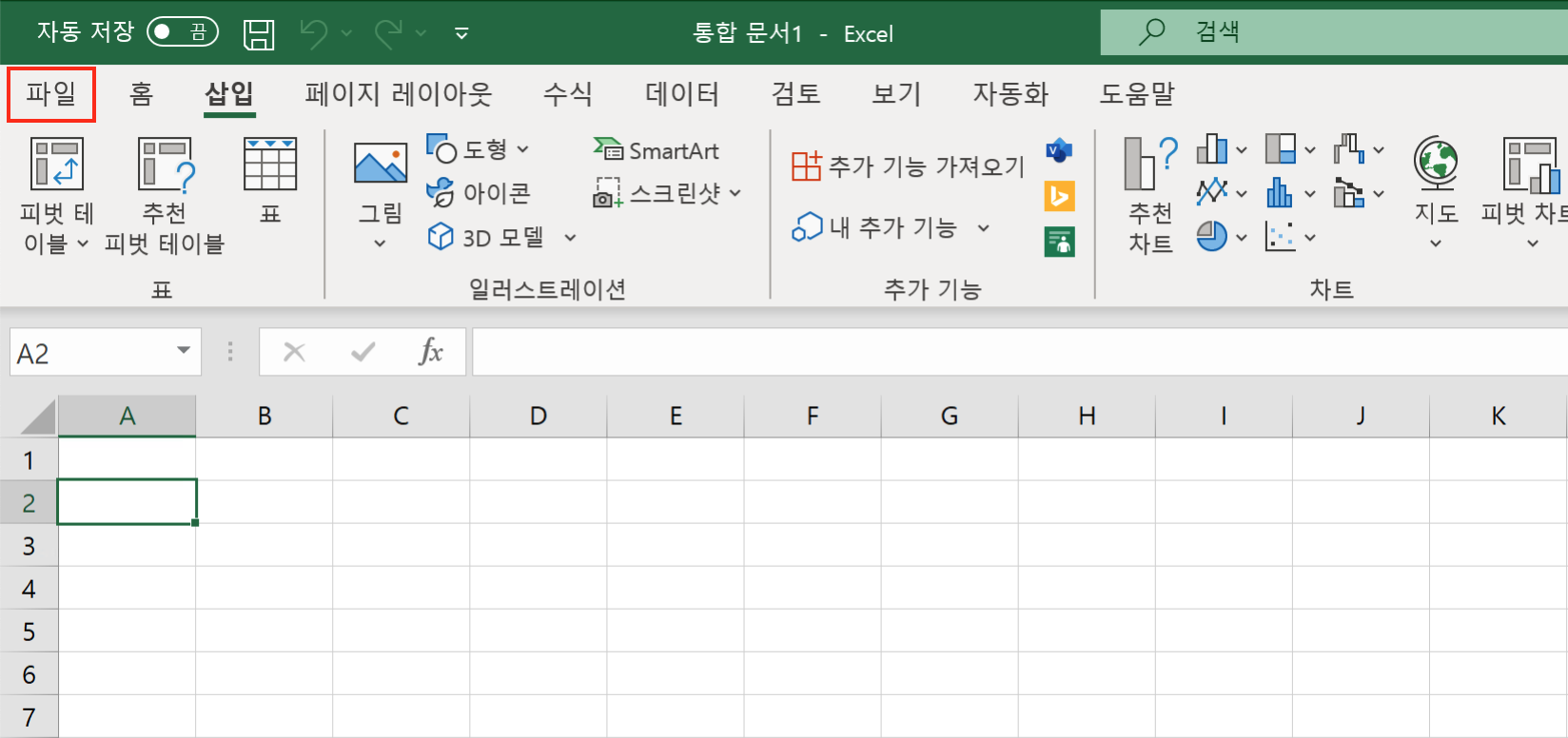This screenshot has height=738, width=1568.
Task: Switch to the 보기 (View) tab
Action: coord(897,94)
